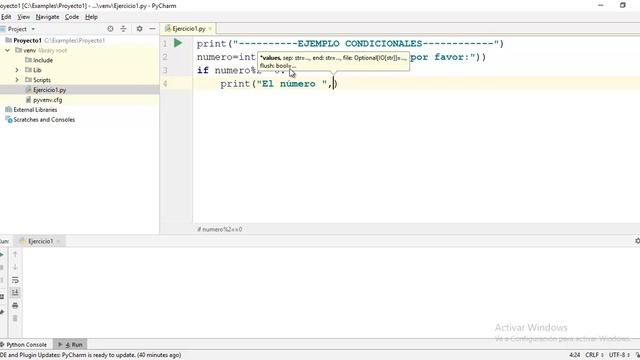640x360 pixels.
Task: Click the 'EJEMPLO CONDICIONALES' string on line 1
Action: pos(360,44)
